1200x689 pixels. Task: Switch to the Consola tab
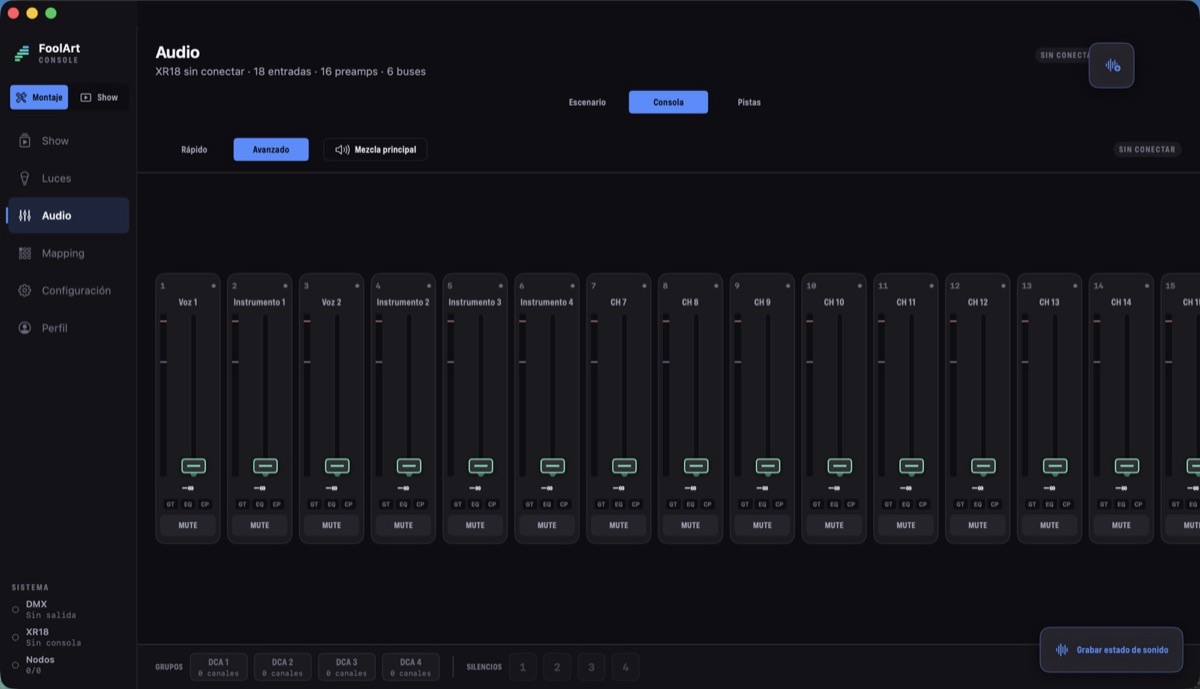[x=668, y=102]
